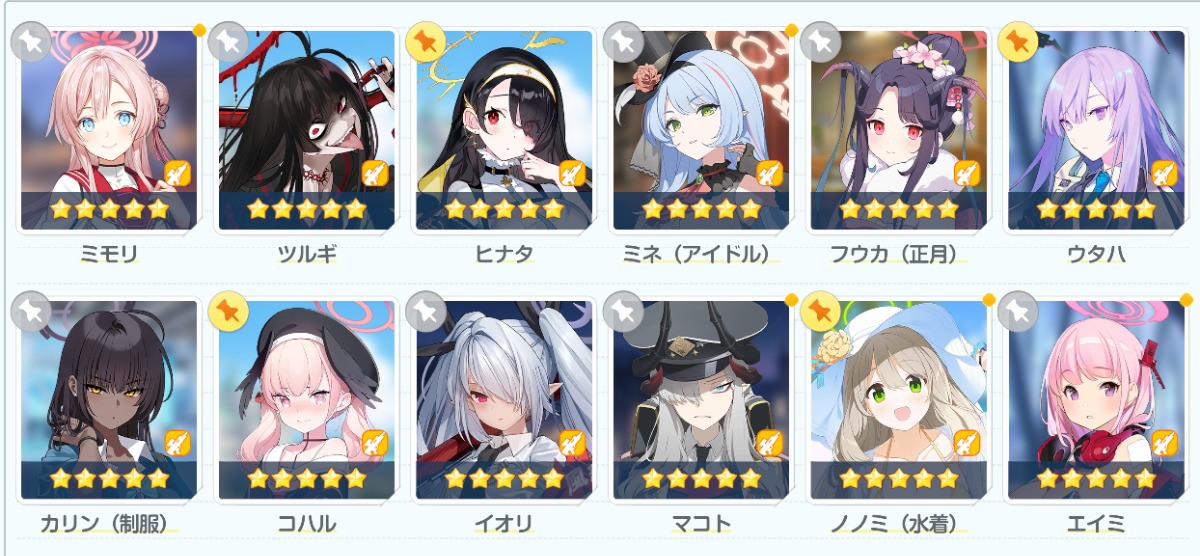Toggle the pin on ツルギ's card
1200x556 pixels.
click(229, 42)
